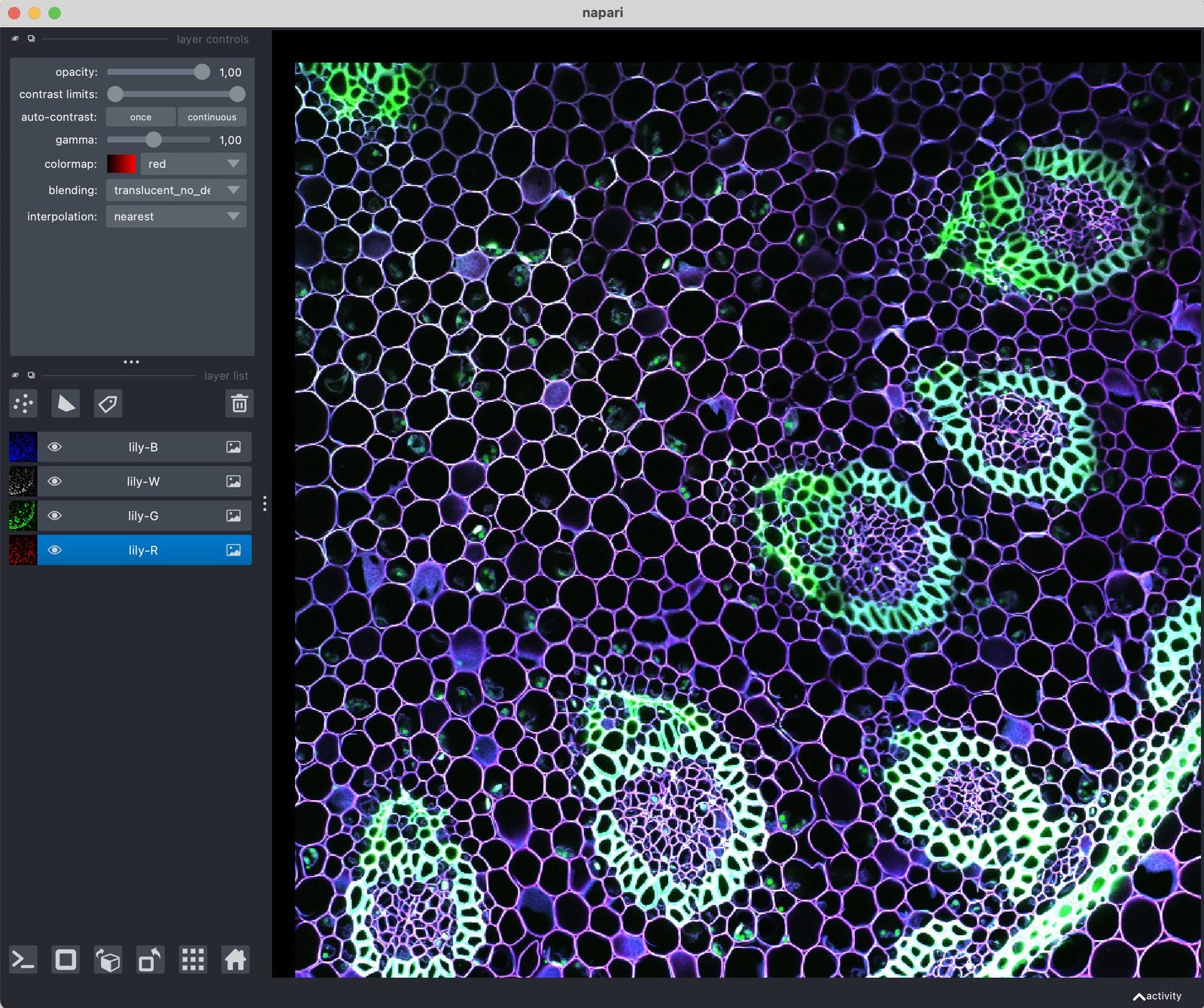Click image type icon on lily-W layer
Image resolution: width=1204 pixels, height=1008 pixels.
coord(233,482)
